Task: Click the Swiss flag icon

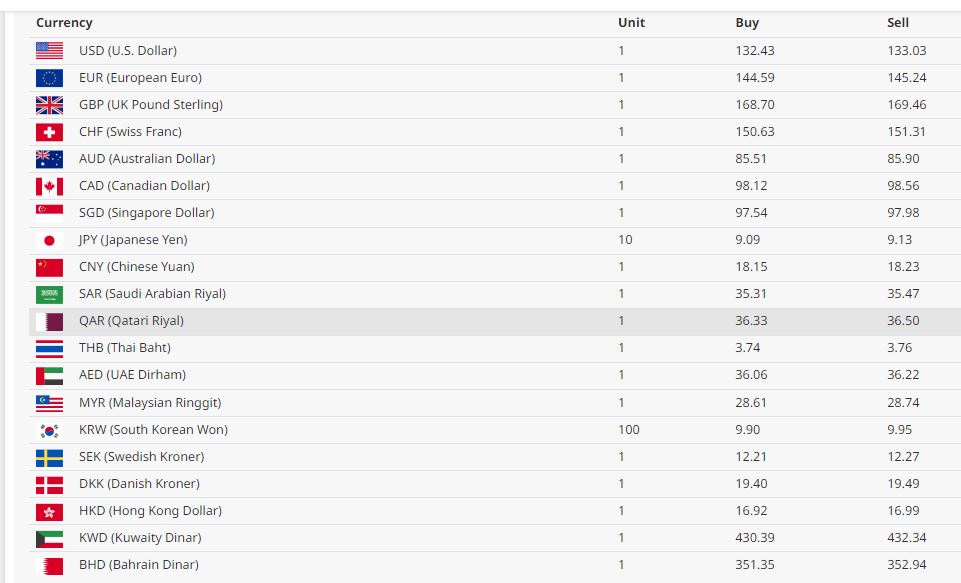Action: pos(49,132)
